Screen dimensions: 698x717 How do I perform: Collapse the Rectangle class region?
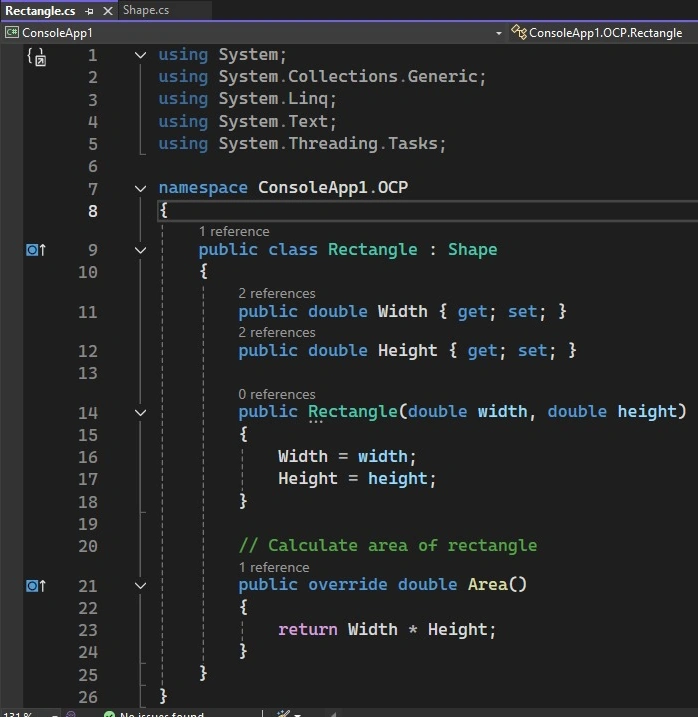coord(141,250)
